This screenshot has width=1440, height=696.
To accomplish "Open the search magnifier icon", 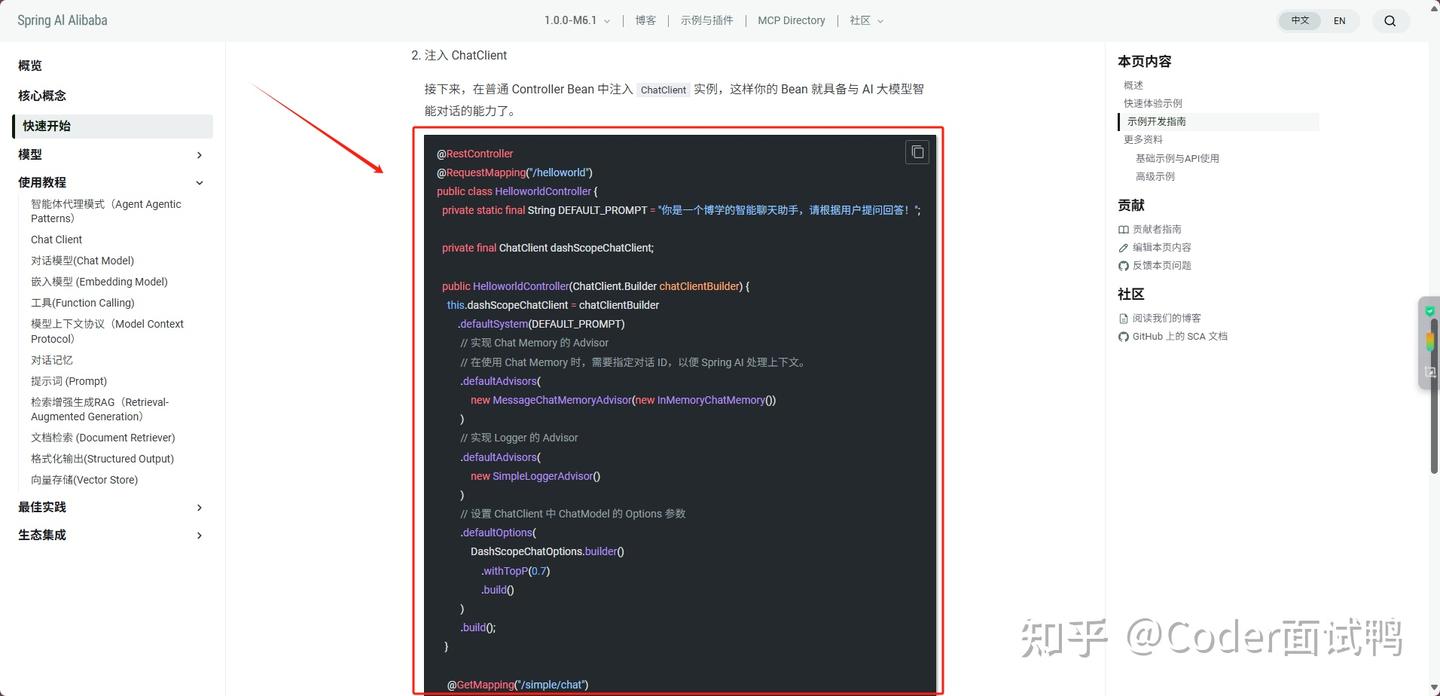I will point(1390,21).
